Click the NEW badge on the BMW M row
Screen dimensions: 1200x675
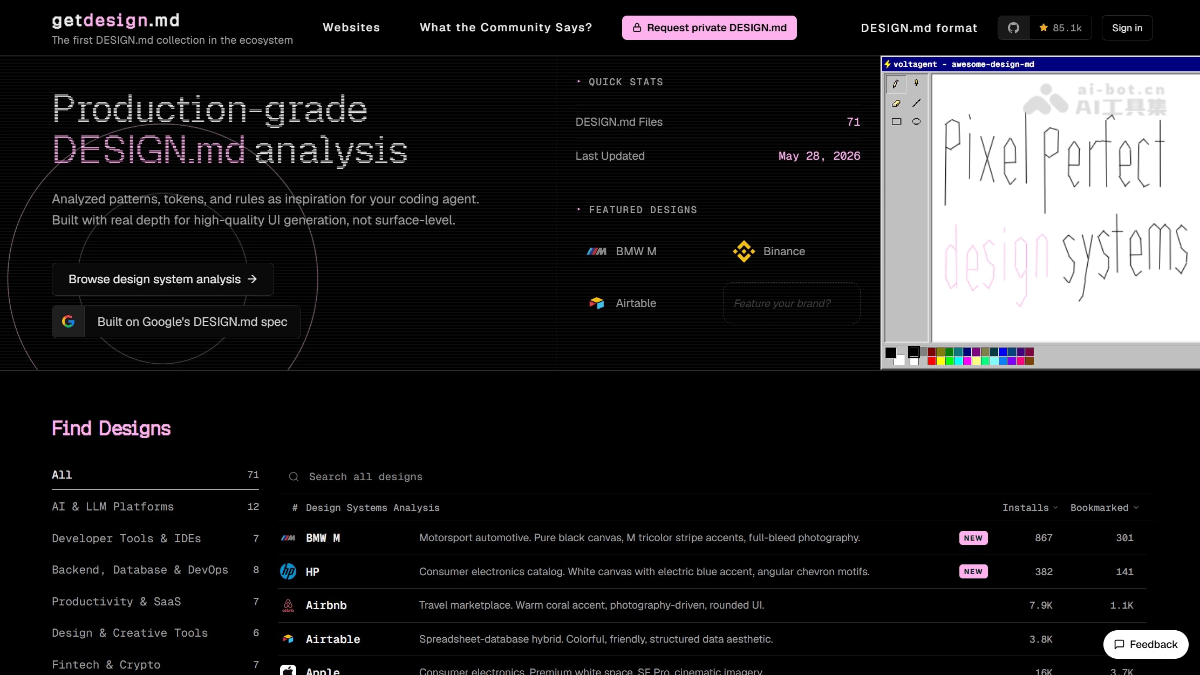[x=973, y=538]
